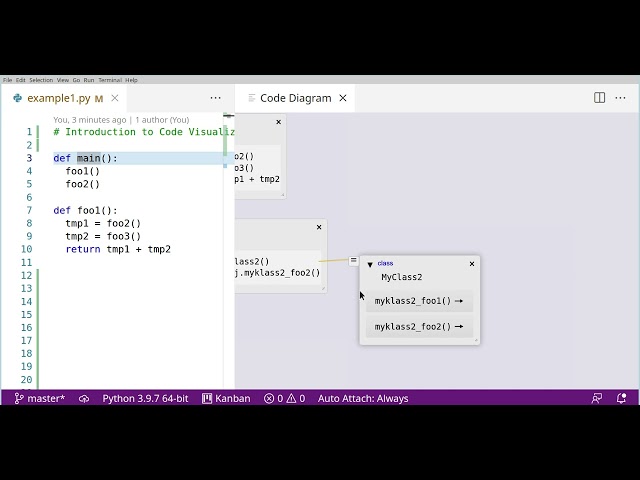Open the Go menu
Image resolution: width=640 pixels, height=480 pixels.
[x=76, y=80]
